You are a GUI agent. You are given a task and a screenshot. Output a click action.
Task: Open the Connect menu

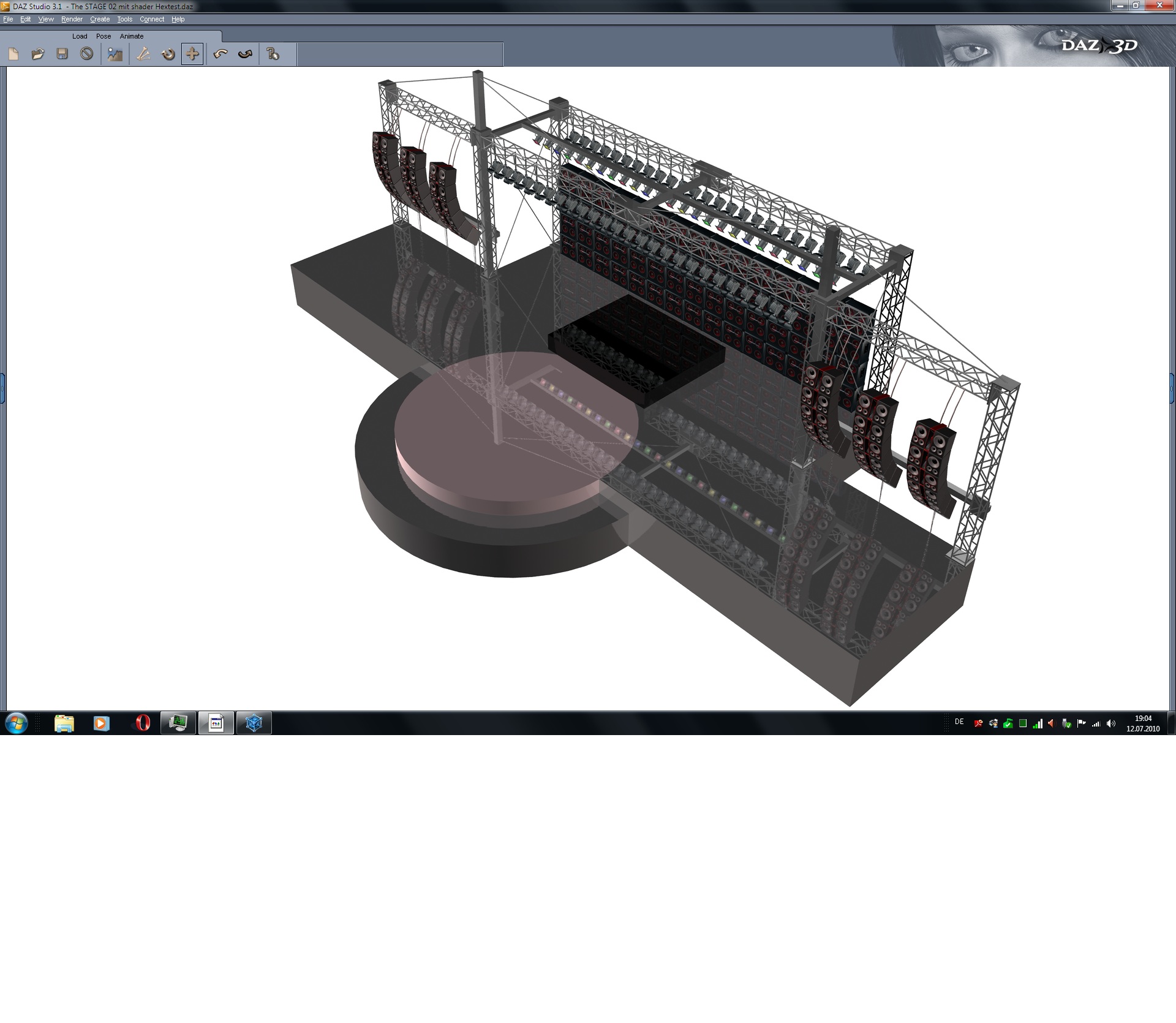pyautogui.click(x=152, y=20)
